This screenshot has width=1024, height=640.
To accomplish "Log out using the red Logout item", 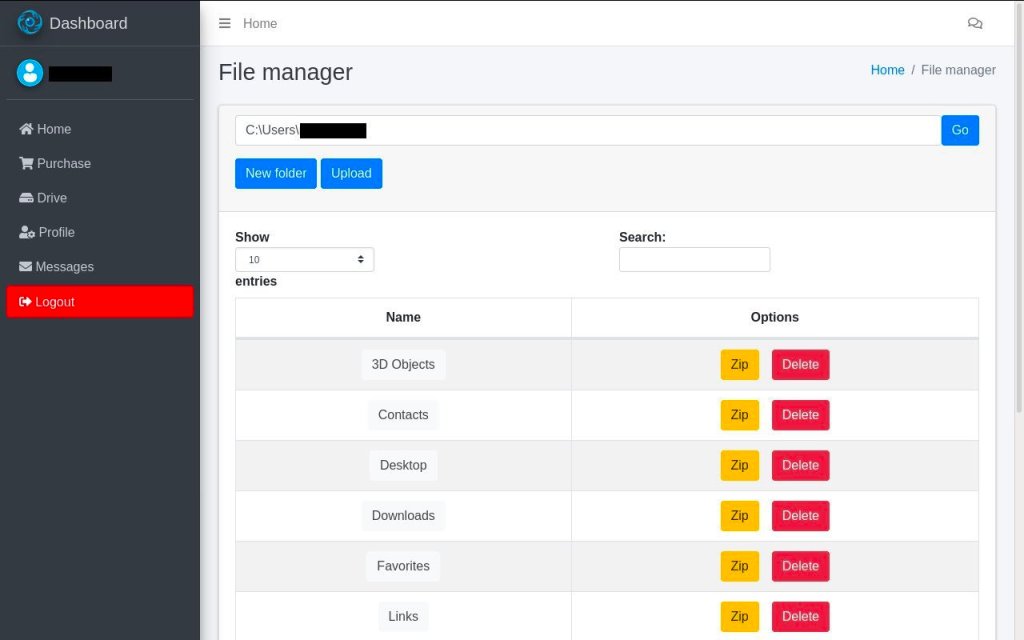I will tap(99, 302).
